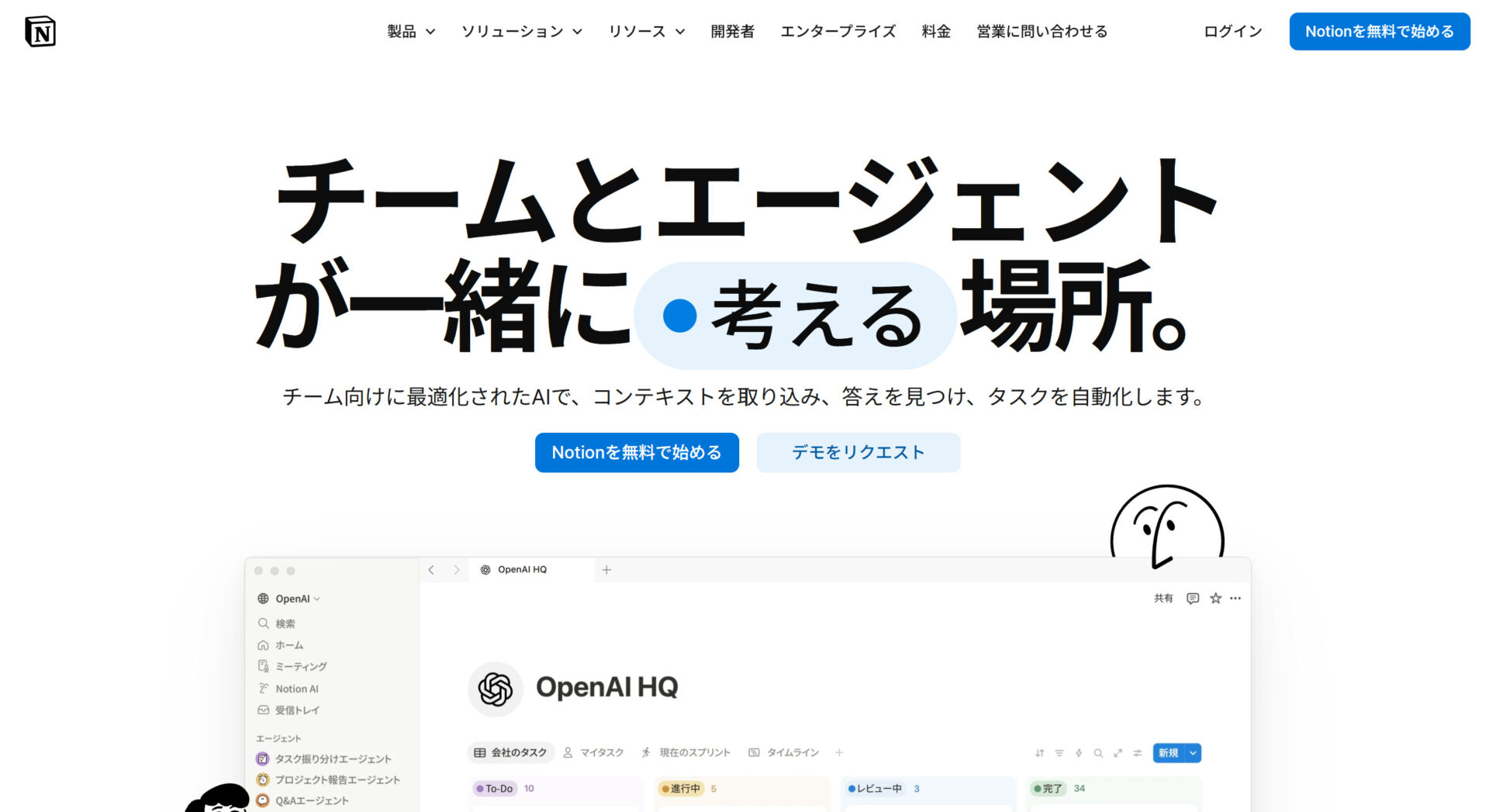1489x812 pixels.
Task: Expand the 新規 button dropdown arrow
Action: click(1194, 753)
